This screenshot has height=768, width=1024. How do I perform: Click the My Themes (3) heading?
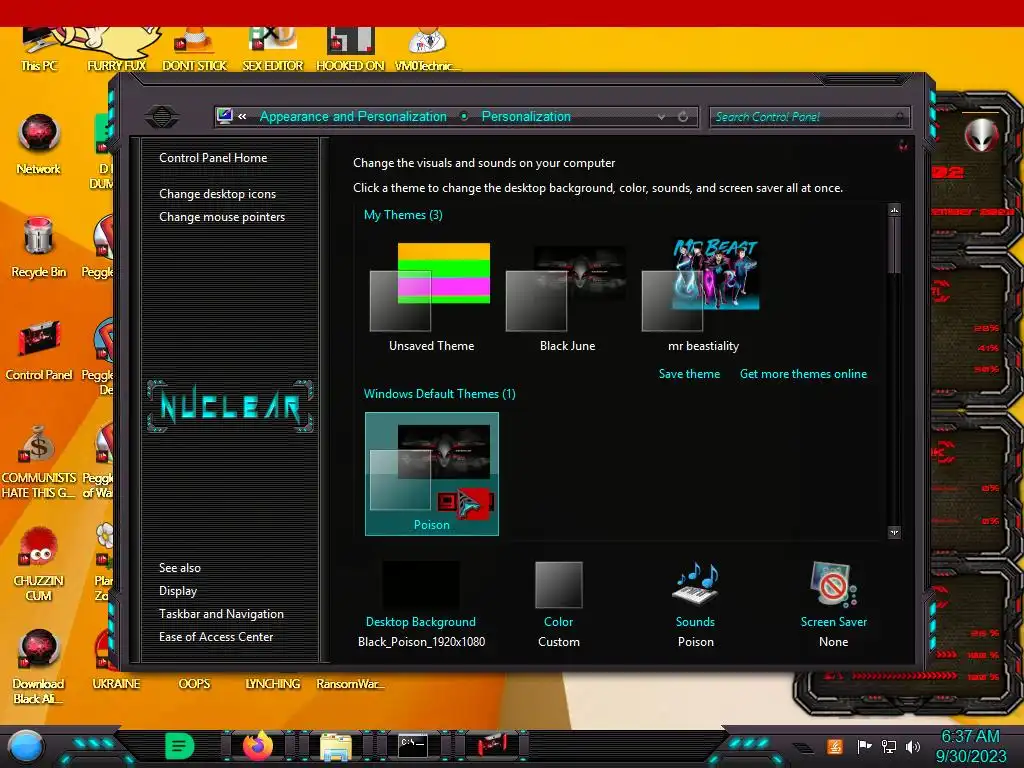403,215
